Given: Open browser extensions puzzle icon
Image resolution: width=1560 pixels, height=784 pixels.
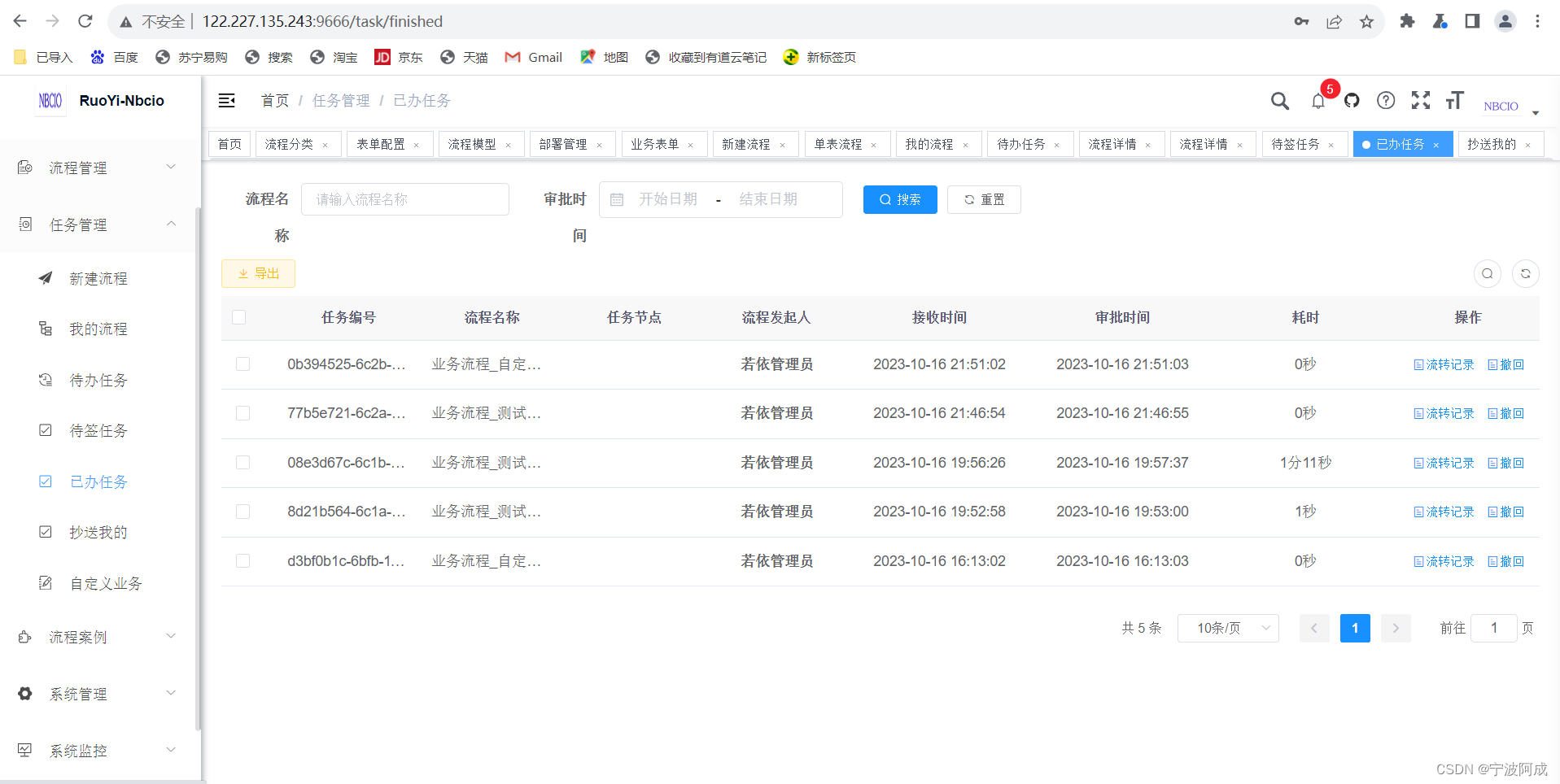Looking at the screenshot, I should point(1407,21).
